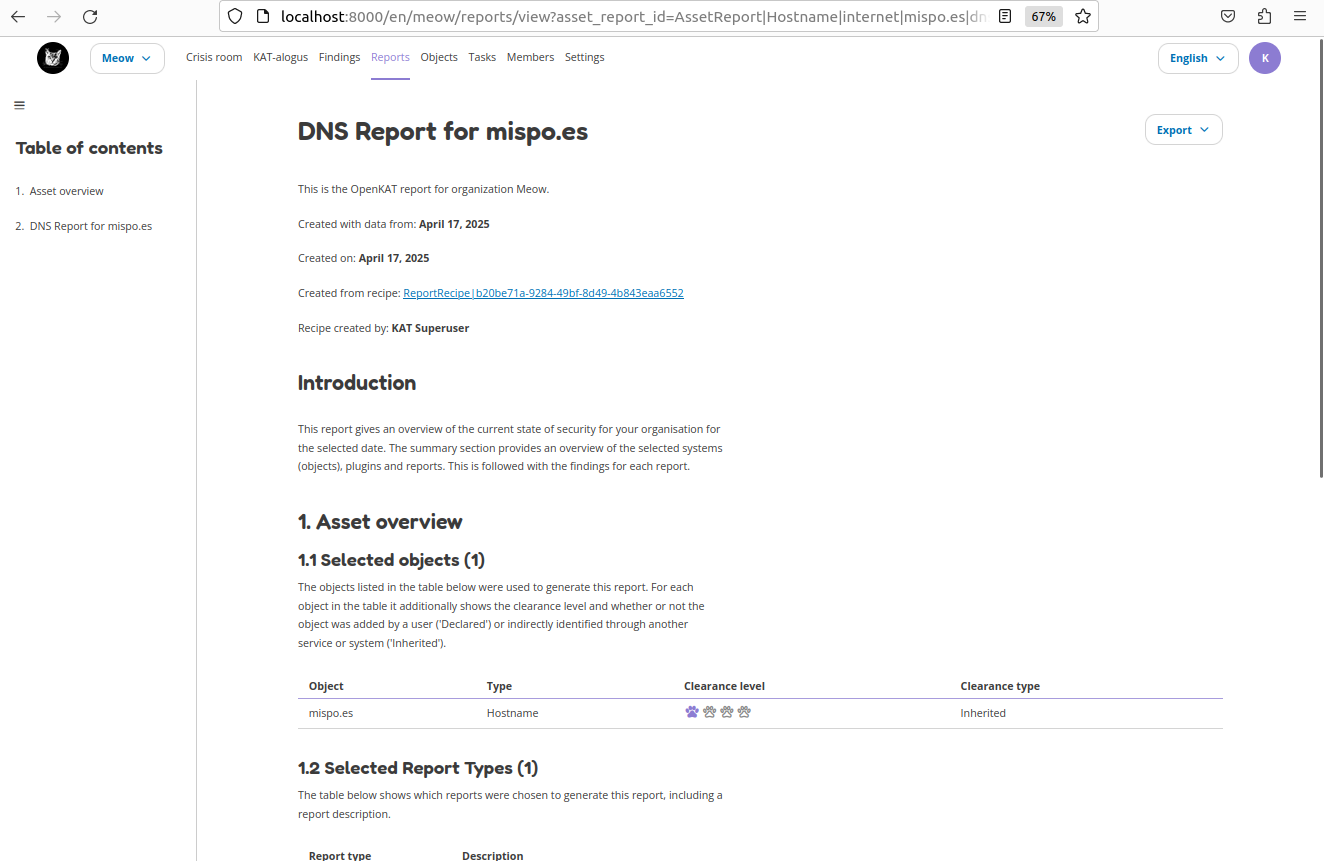Click the Clearance level column header
Screen dimensions: 1324x861
(724, 686)
